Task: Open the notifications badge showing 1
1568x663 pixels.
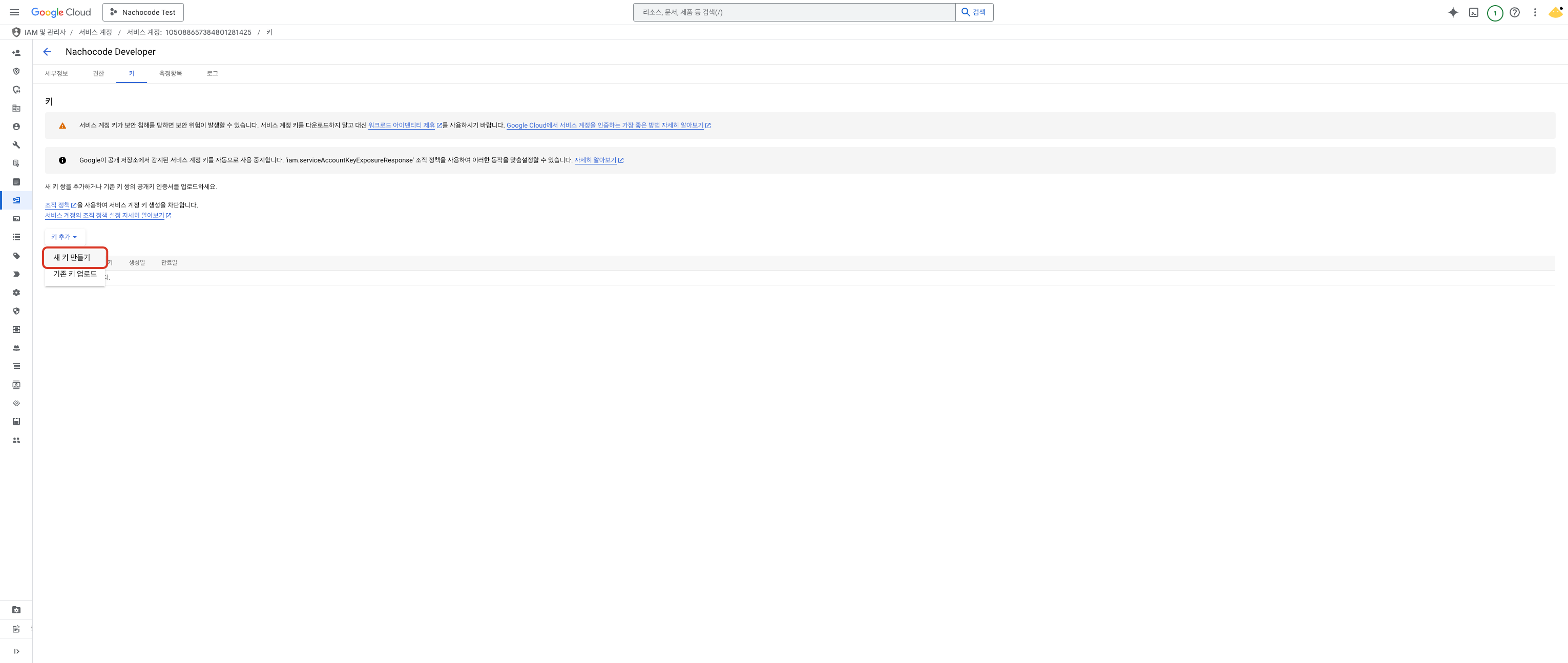Action: [x=1494, y=13]
